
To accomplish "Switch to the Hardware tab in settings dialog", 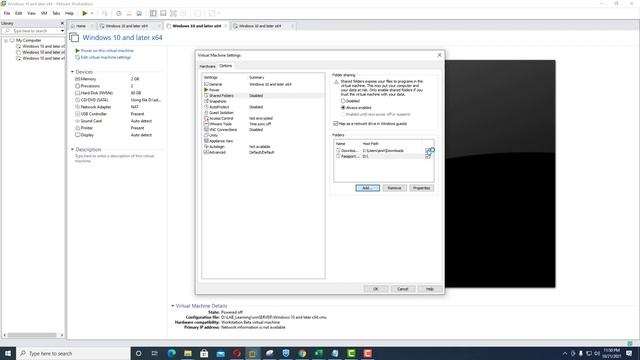I will point(207,66).
